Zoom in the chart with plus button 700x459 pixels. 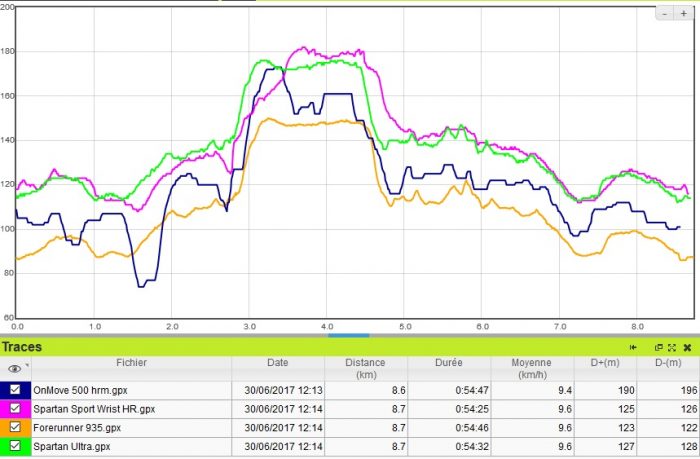[x=683, y=14]
